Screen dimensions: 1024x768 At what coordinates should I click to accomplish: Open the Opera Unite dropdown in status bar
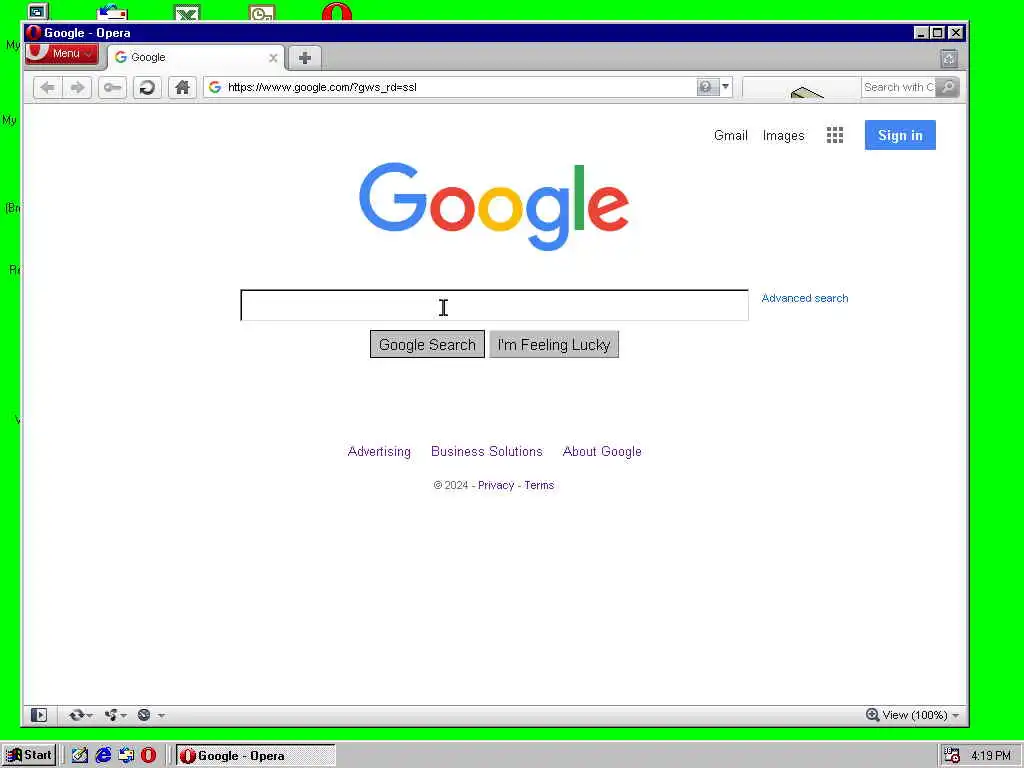coord(115,715)
